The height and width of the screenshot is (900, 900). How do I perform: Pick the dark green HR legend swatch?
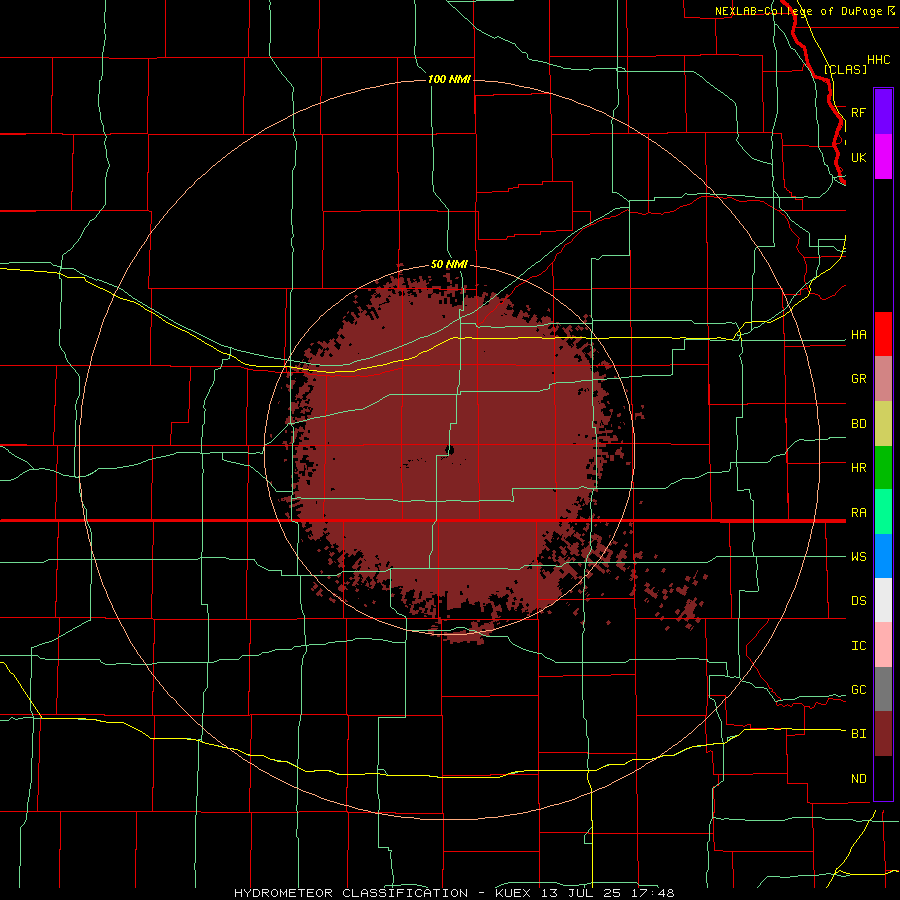point(883,468)
